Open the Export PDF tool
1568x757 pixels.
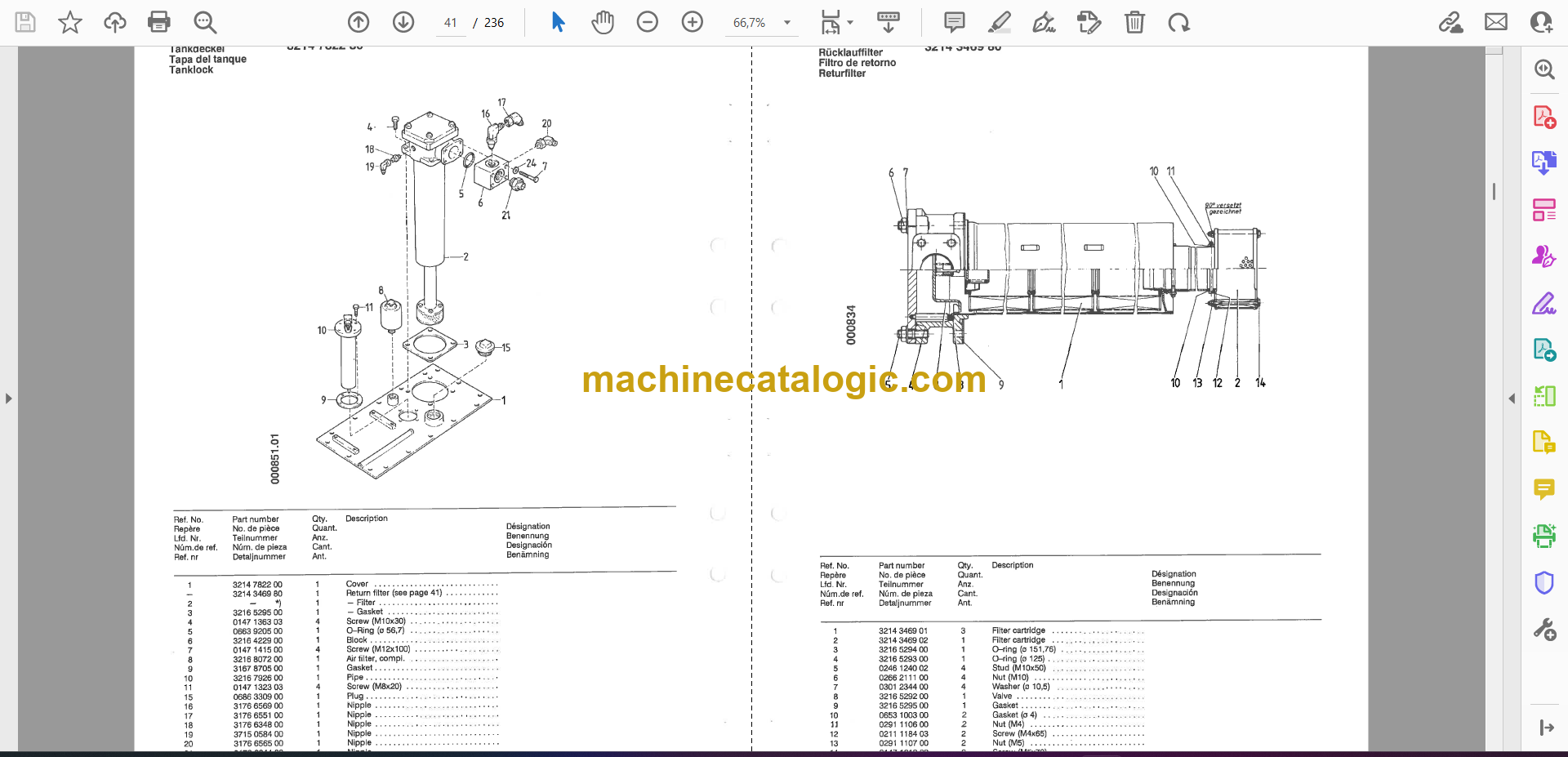(x=1544, y=163)
